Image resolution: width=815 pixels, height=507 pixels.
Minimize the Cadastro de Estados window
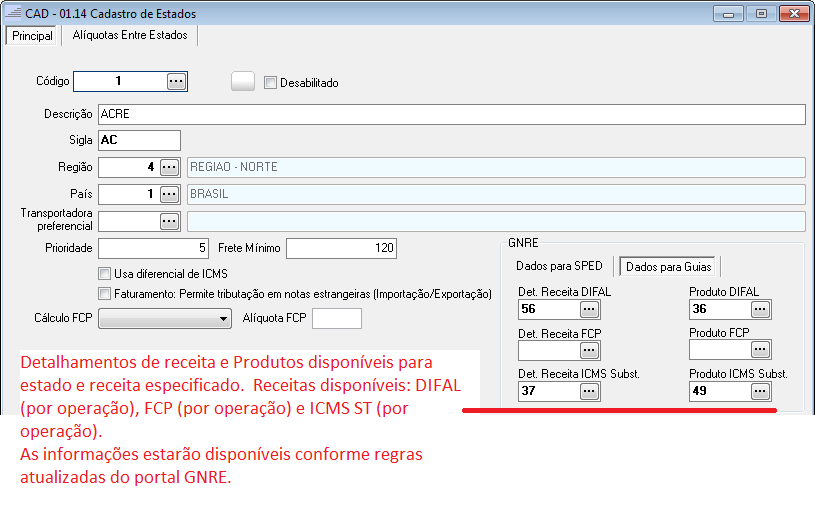pos(728,14)
